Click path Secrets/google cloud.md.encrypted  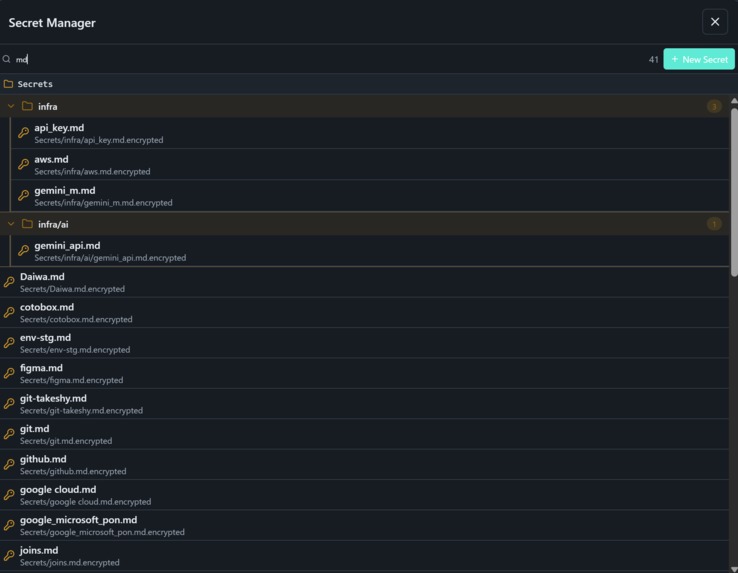[85, 502]
